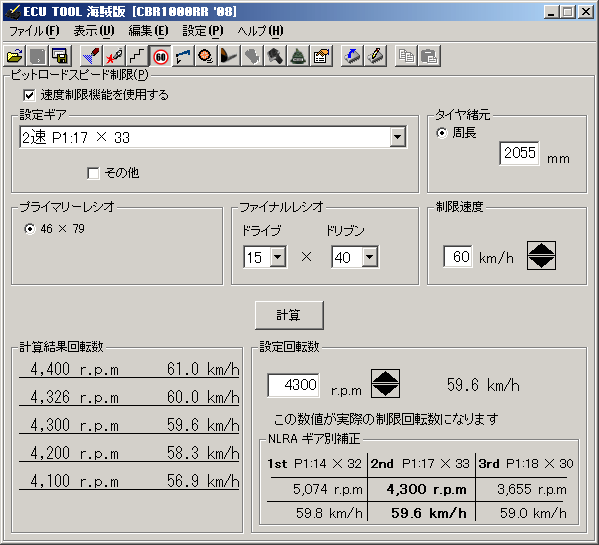
Task: Open the ドライブ sprocket dropdown showing 15
Action: tap(278, 257)
